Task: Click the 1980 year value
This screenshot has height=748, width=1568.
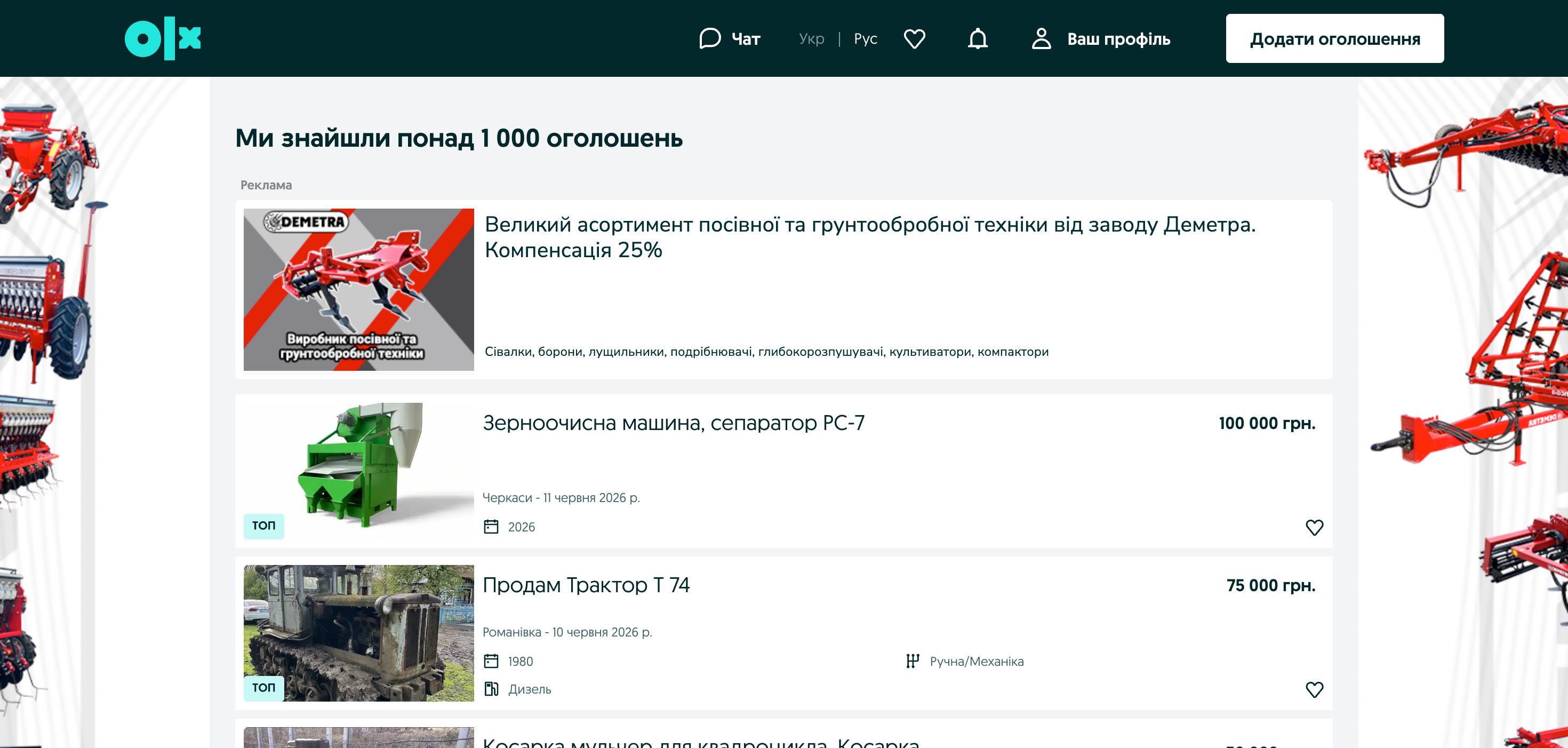Action: tap(521, 662)
